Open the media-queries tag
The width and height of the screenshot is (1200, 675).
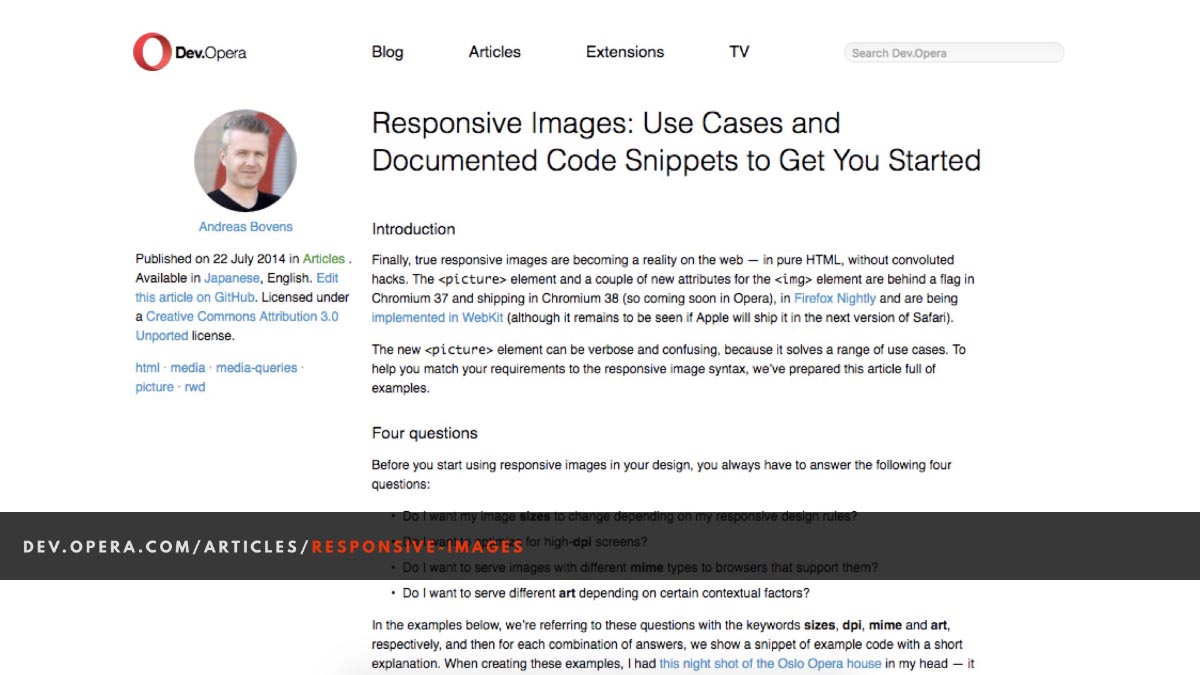tap(256, 368)
